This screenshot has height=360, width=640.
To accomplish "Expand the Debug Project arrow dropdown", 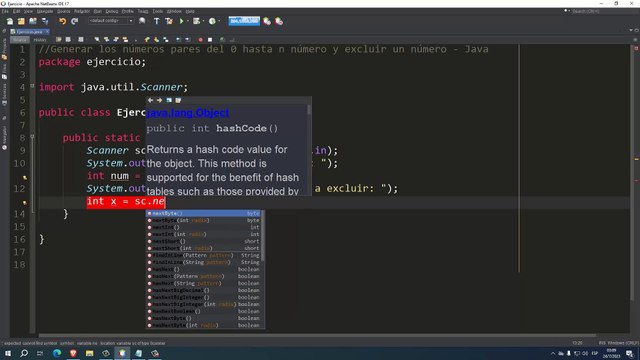I will (x=203, y=21).
